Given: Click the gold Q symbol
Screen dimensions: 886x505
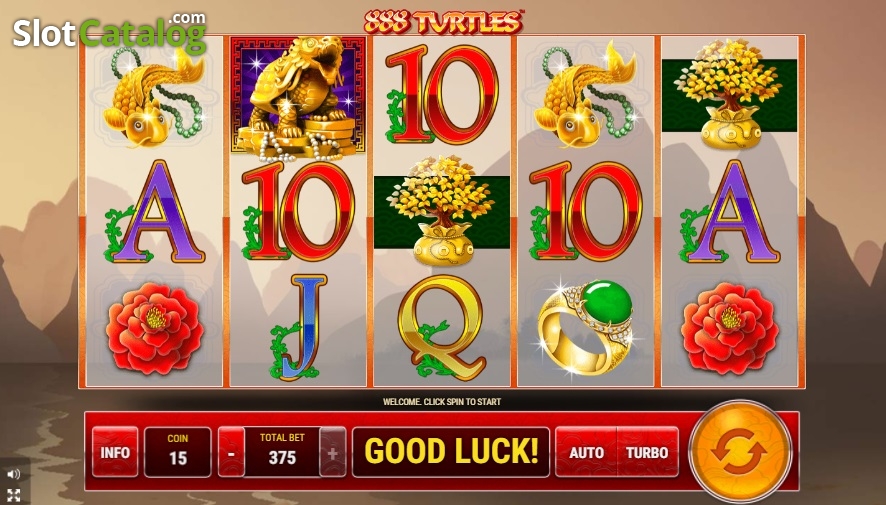Looking at the screenshot, I should click(x=441, y=328).
